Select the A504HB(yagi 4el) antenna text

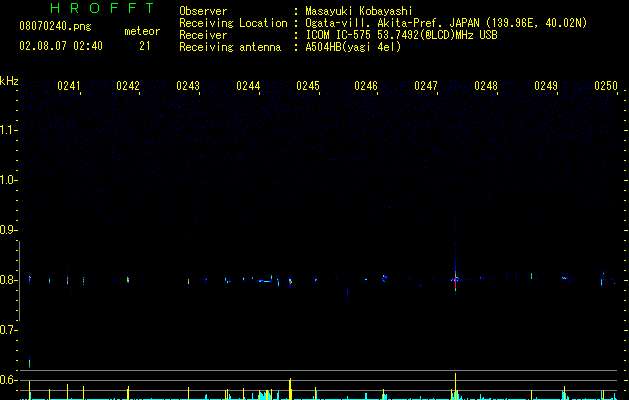[x=353, y=47]
